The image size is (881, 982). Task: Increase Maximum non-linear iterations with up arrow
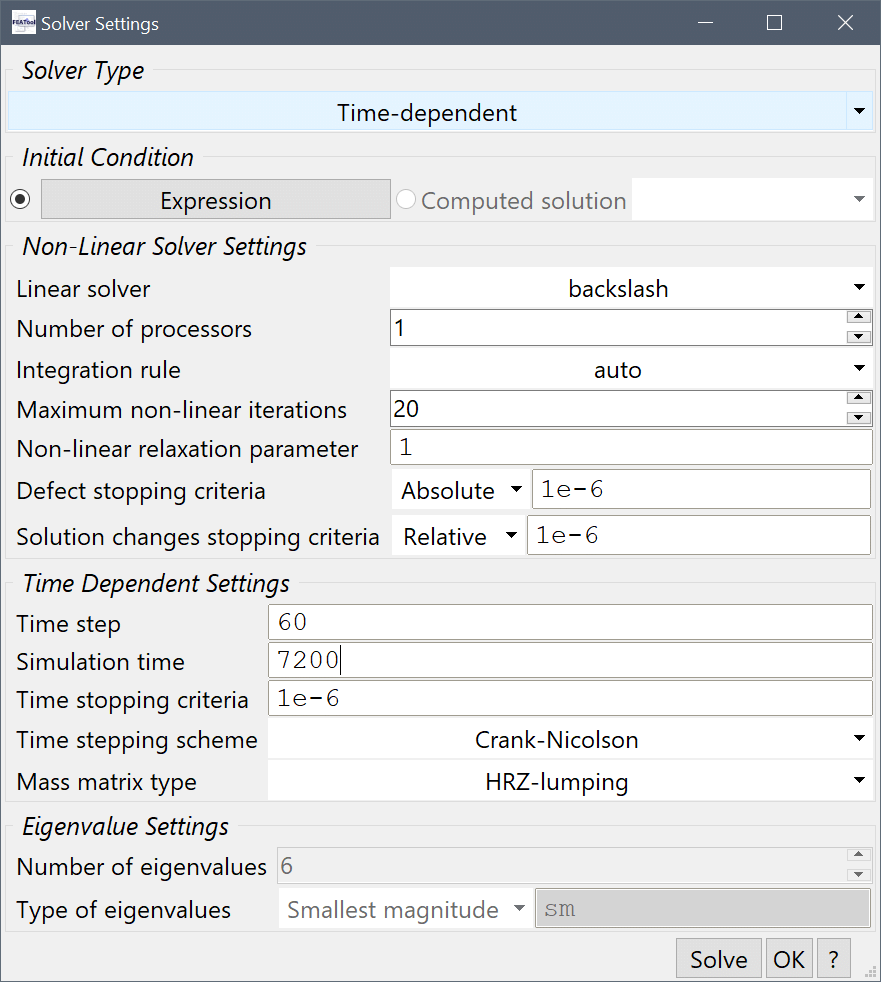coord(858,399)
